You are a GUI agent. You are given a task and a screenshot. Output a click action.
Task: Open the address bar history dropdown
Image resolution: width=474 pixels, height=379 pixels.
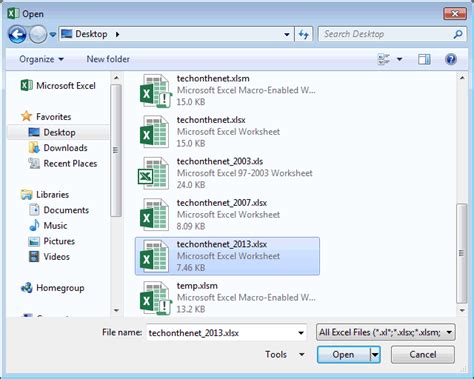287,34
